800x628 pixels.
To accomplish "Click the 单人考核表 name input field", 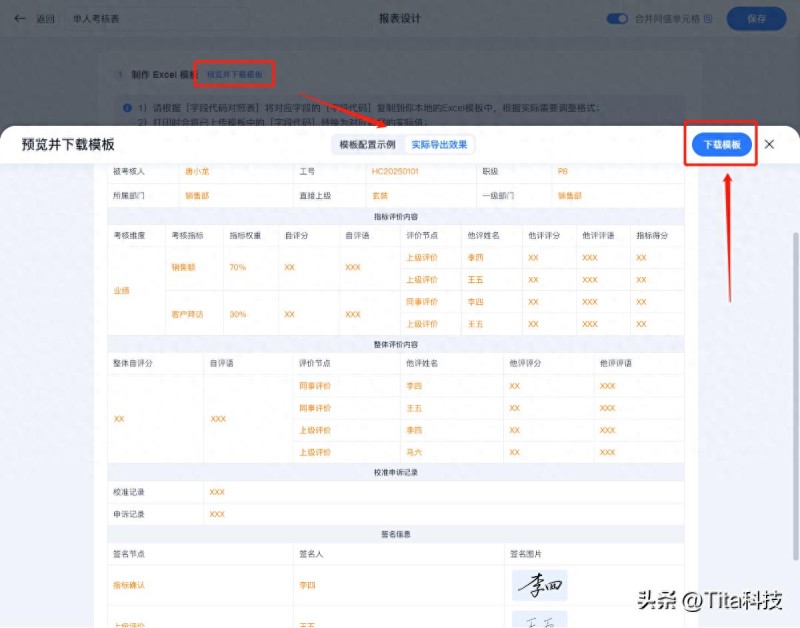I will click(x=157, y=19).
